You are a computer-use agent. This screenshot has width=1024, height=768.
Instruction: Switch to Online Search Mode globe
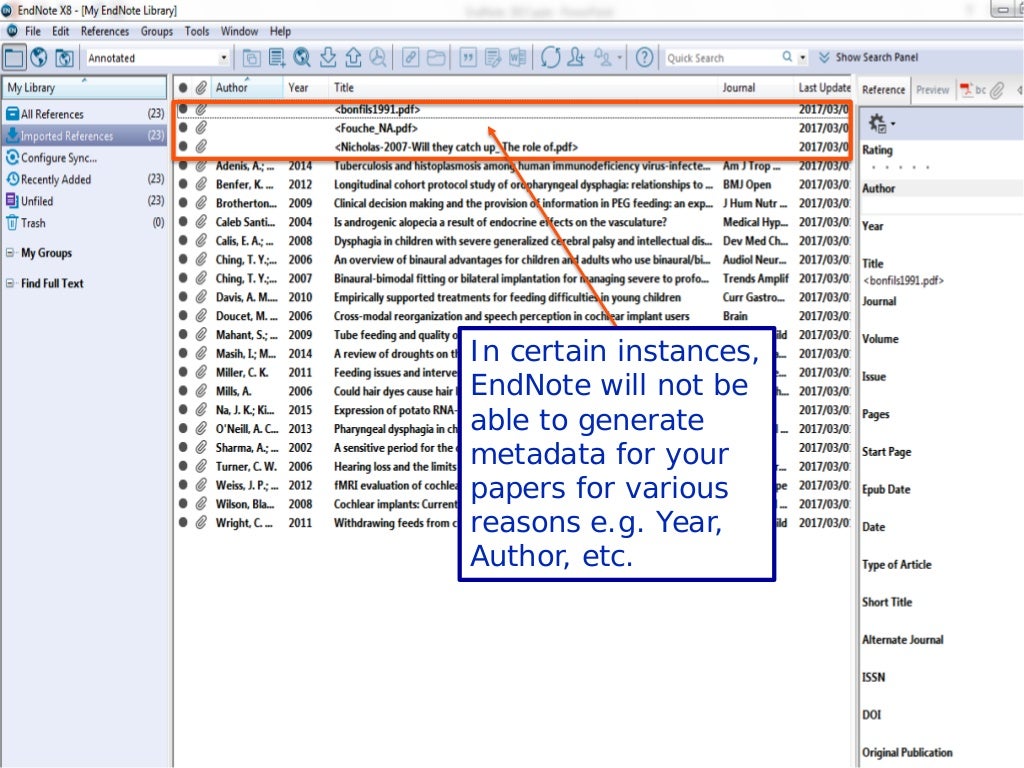point(39,58)
